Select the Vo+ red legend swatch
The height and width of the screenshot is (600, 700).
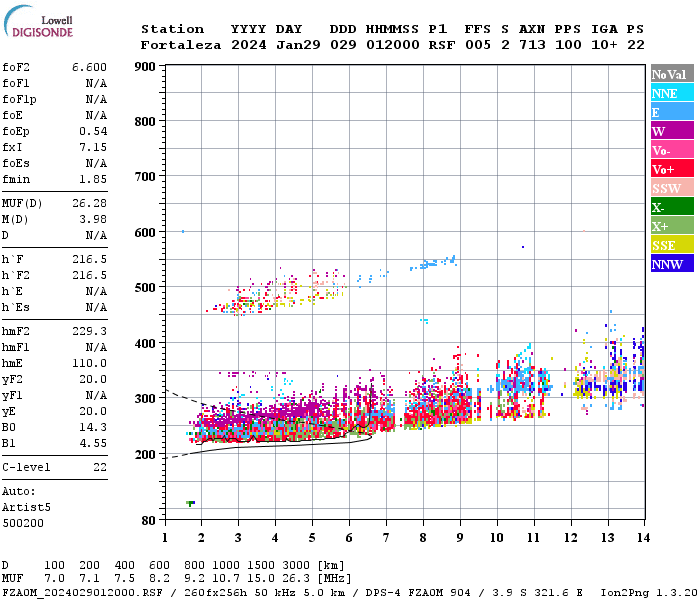click(672, 169)
